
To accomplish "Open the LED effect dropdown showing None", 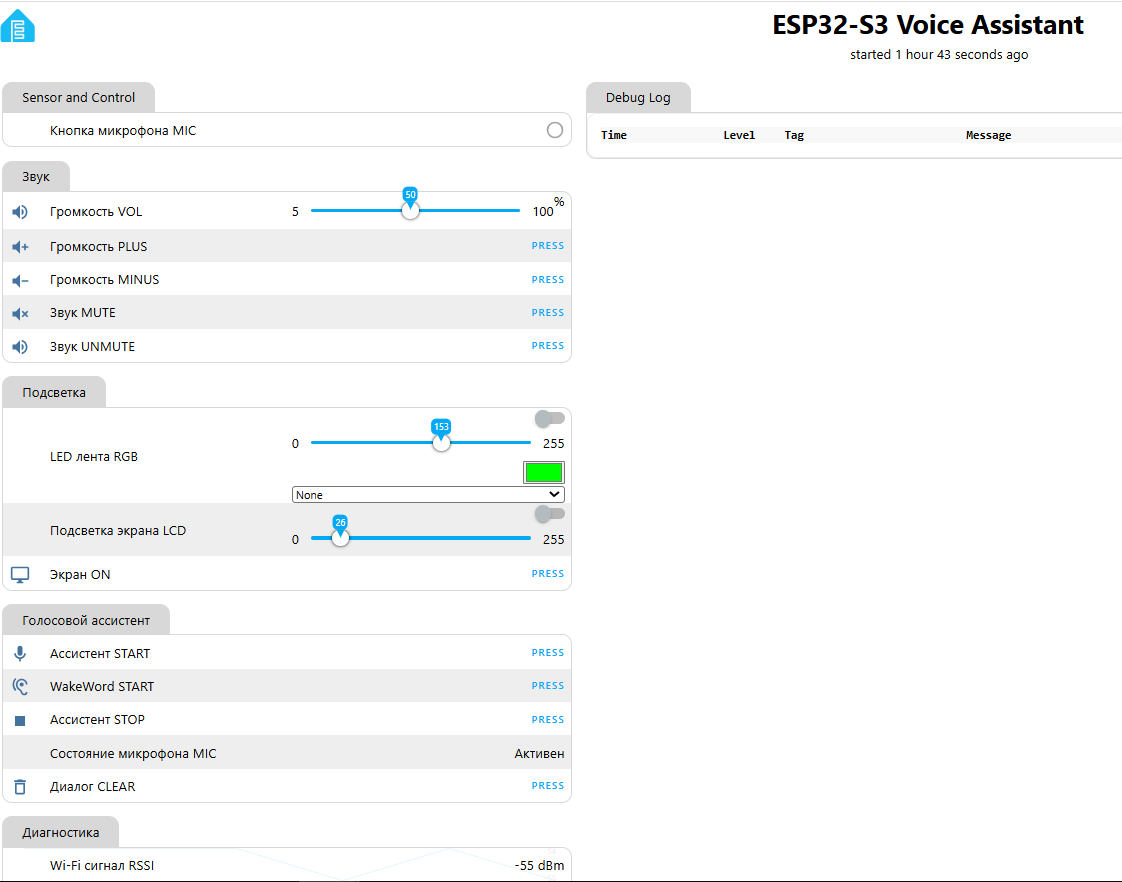I will 428,494.
